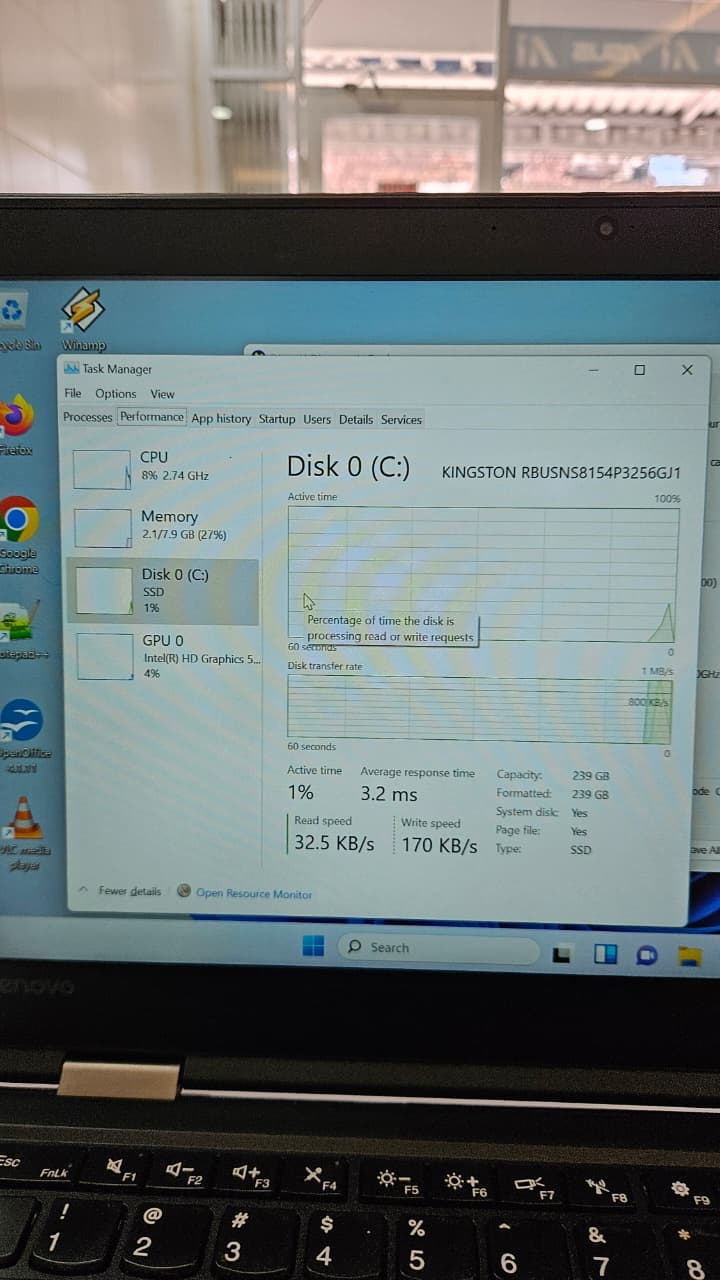The width and height of the screenshot is (720, 1280).
Task: Switch to the Processes tab
Action: pyautogui.click(x=88, y=417)
